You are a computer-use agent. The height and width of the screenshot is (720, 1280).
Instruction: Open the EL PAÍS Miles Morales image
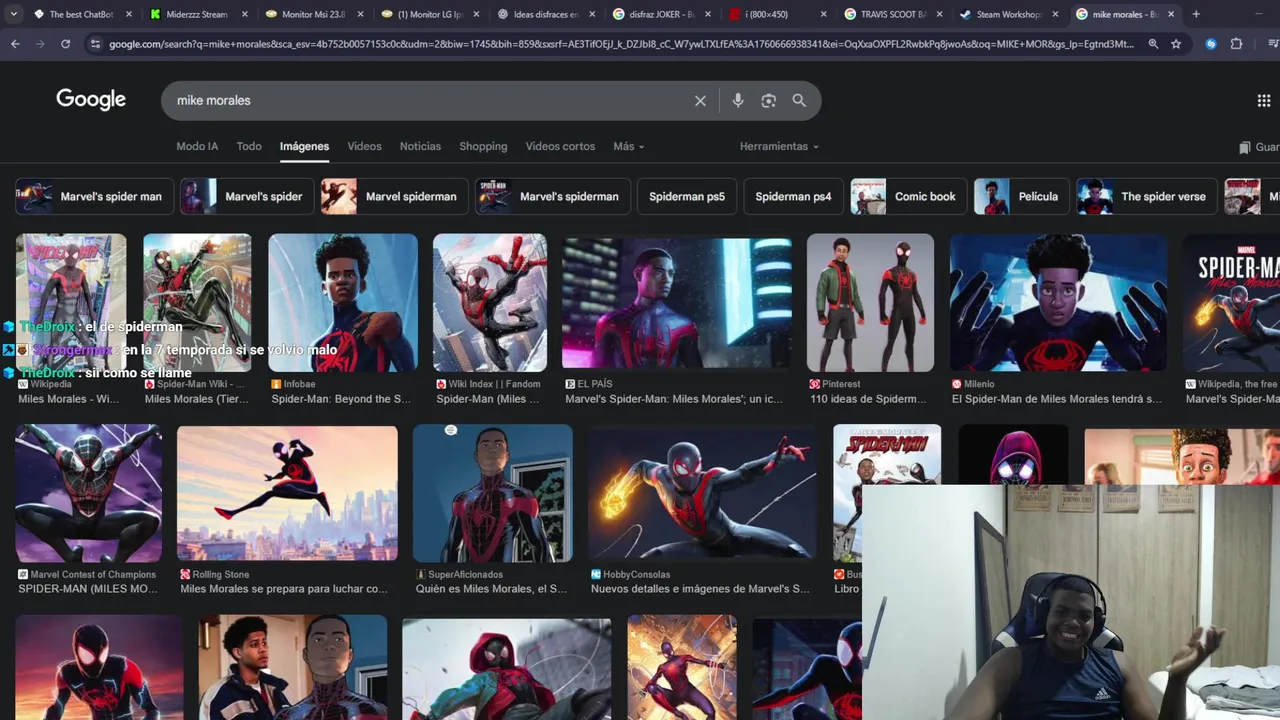(677, 302)
